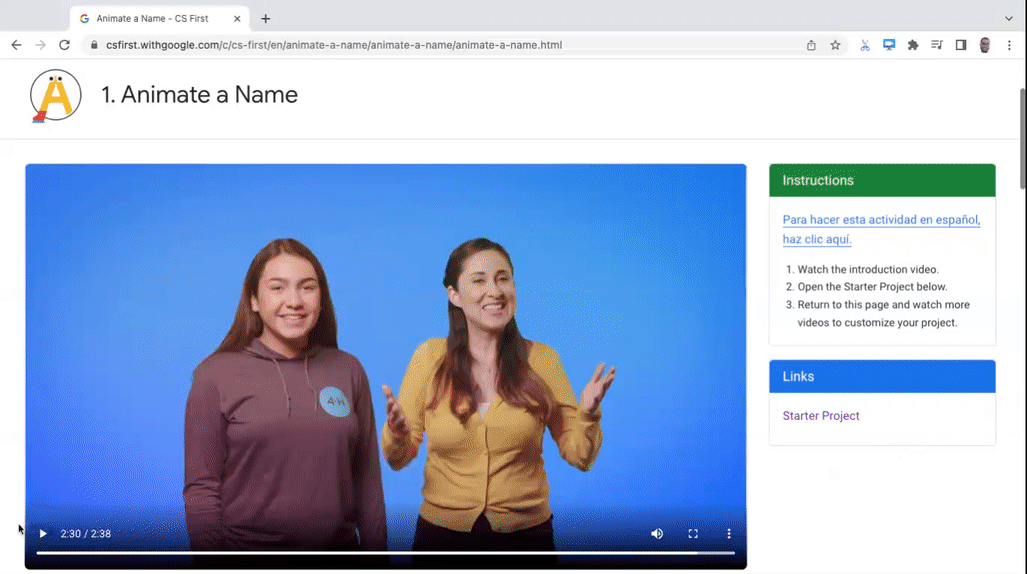Open the scissors extension icon
Viewport: 1027px width, 574px height.
click(865, 45)
